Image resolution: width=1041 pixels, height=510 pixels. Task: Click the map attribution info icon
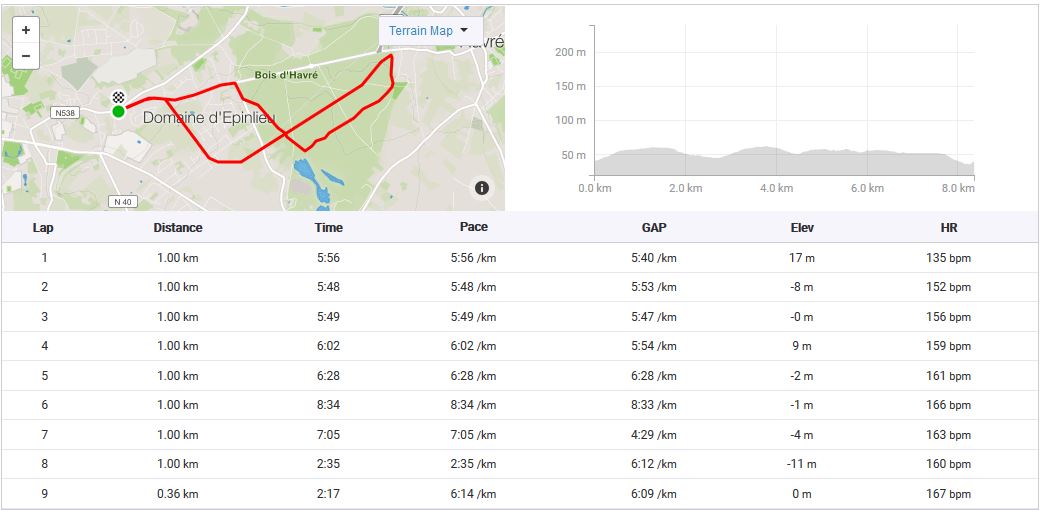[481, 187]
